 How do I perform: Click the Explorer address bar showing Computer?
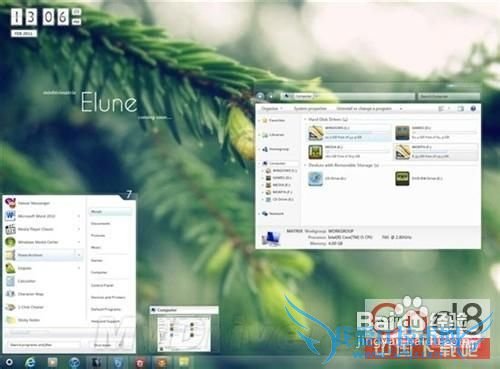click(x=347, y=96)
